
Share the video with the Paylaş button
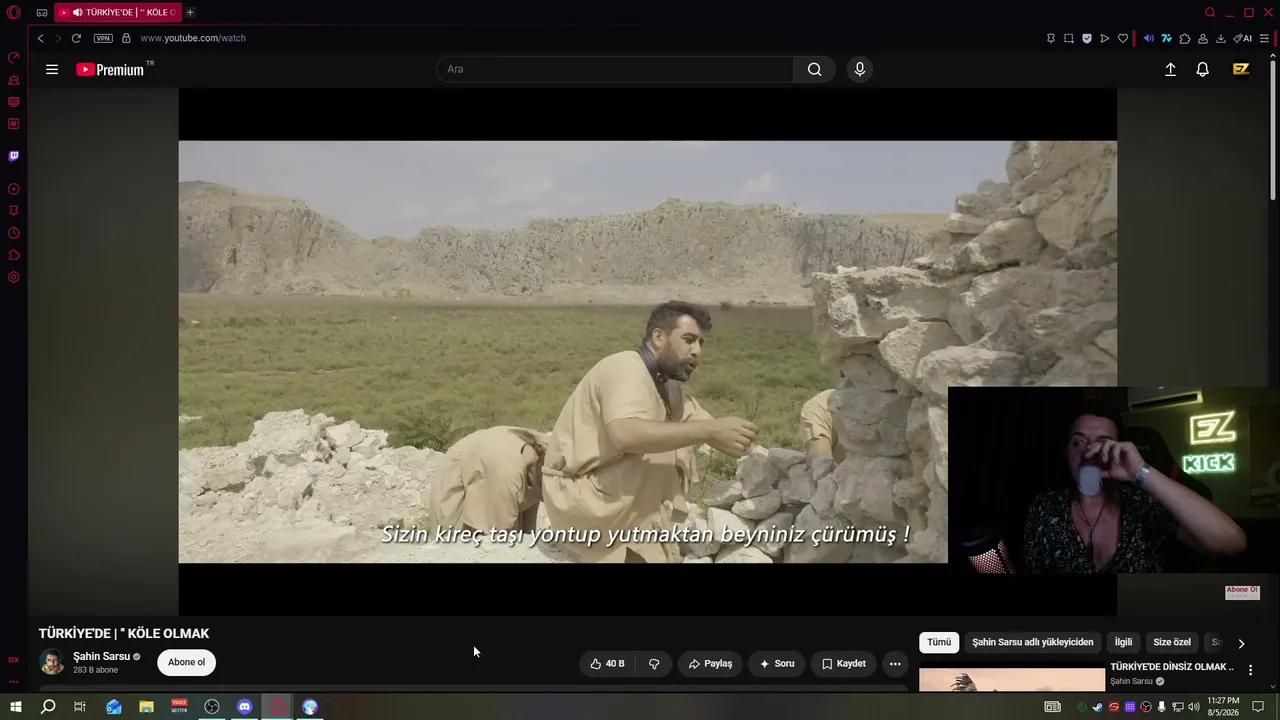711,663
